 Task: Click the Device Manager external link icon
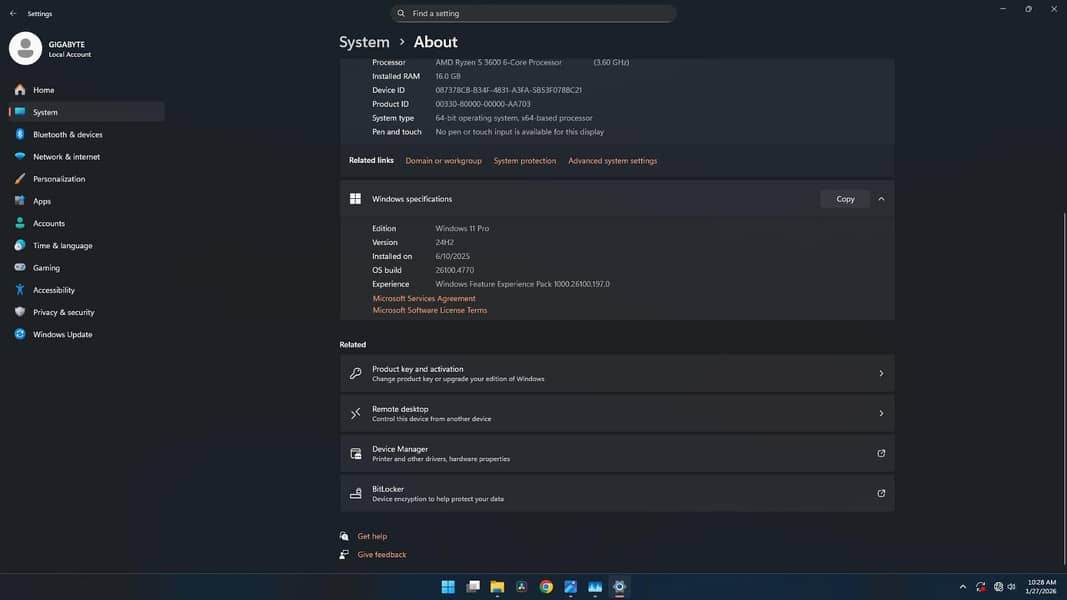[x=881, y=453]
